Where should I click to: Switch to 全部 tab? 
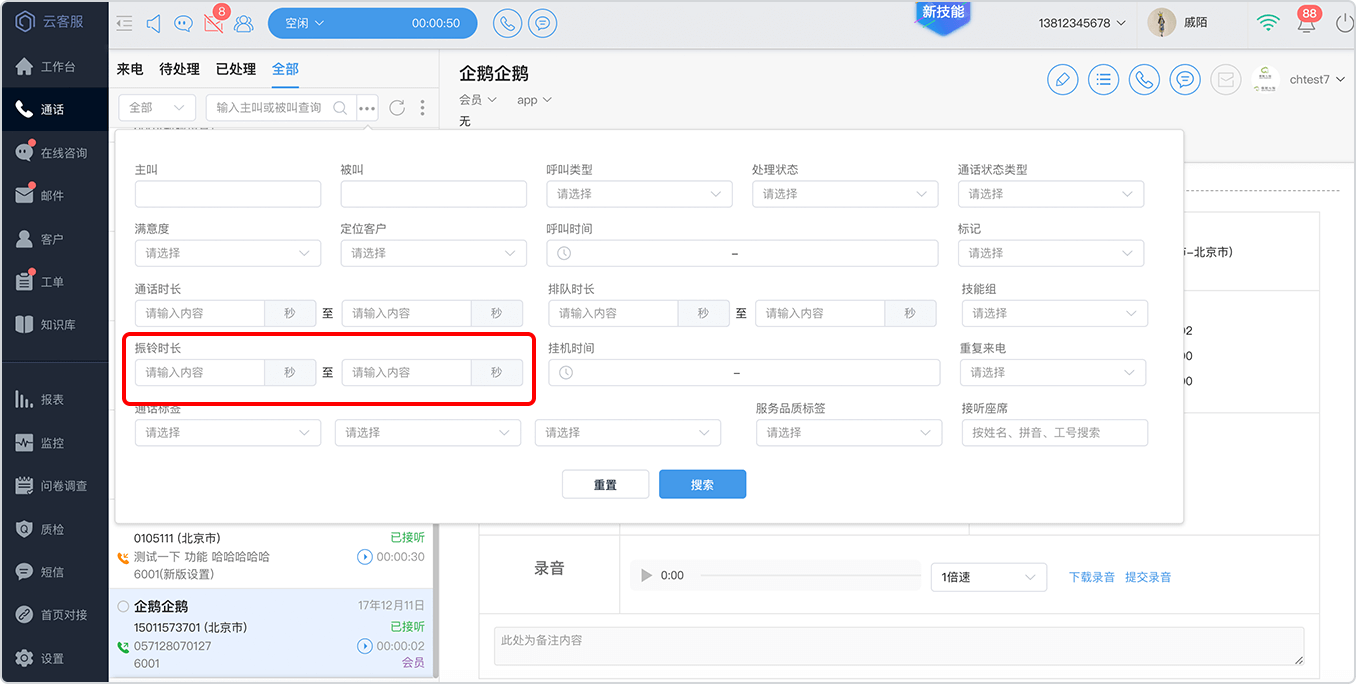[x=285, y=69]
